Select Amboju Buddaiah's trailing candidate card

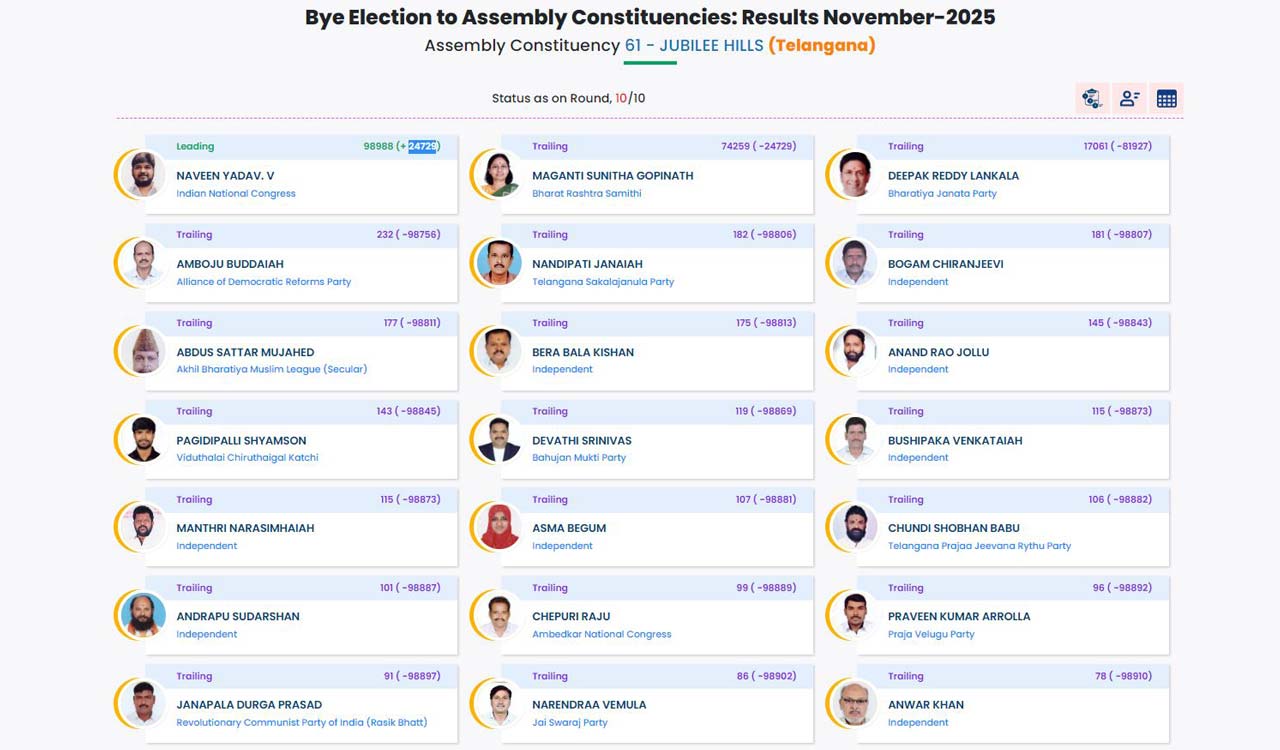click(300, 263)
